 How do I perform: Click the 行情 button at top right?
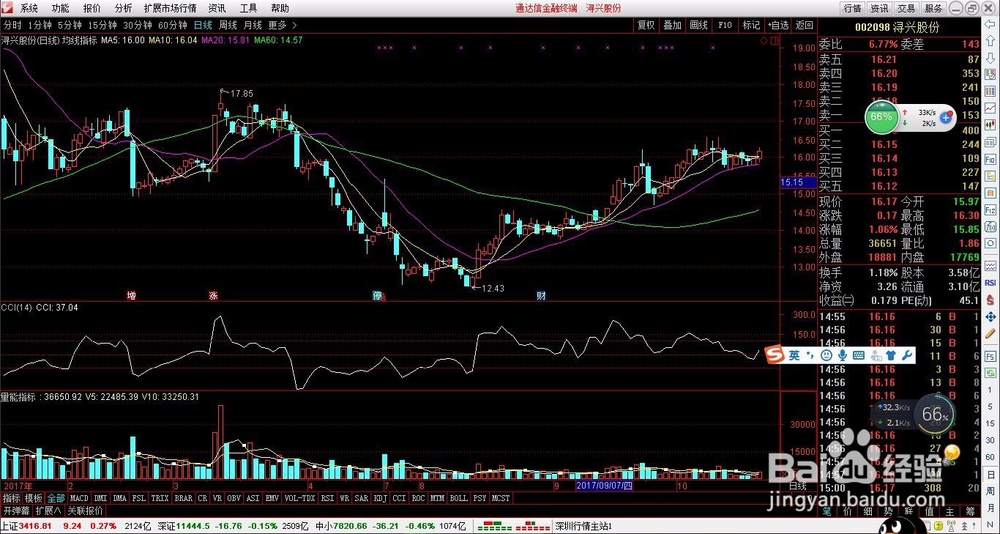coord(852,8)
